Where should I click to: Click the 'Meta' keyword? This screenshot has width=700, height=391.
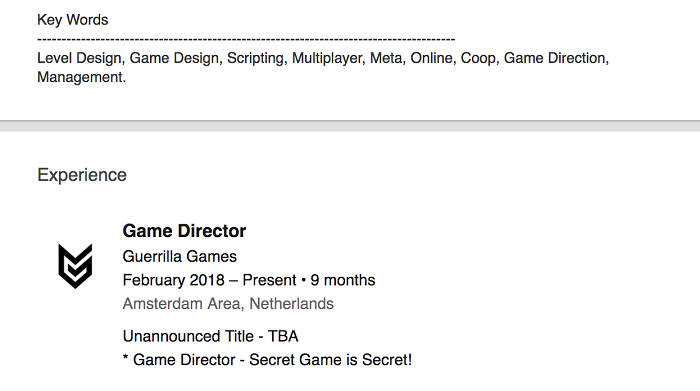click(386, 58)
